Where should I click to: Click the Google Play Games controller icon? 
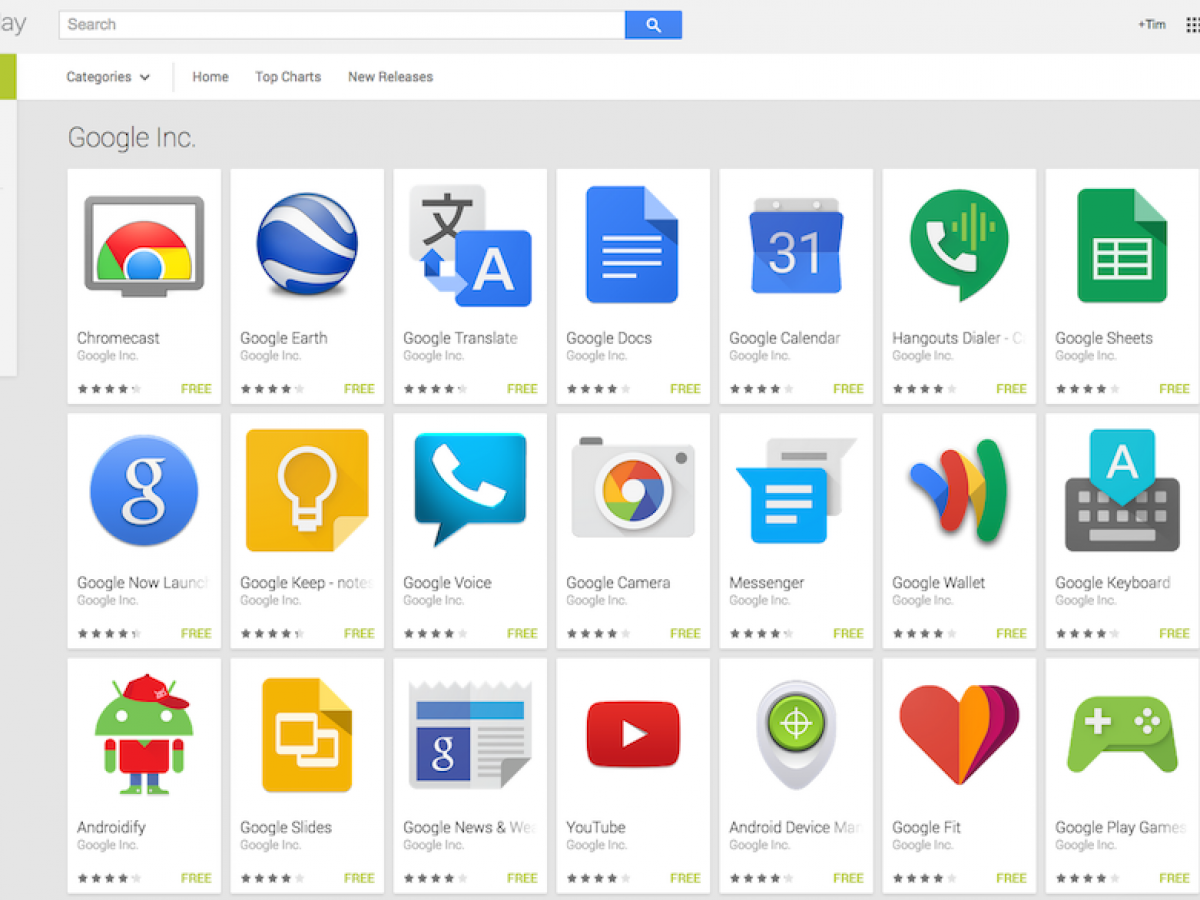pyautogui.click(x=1122, y=735)
